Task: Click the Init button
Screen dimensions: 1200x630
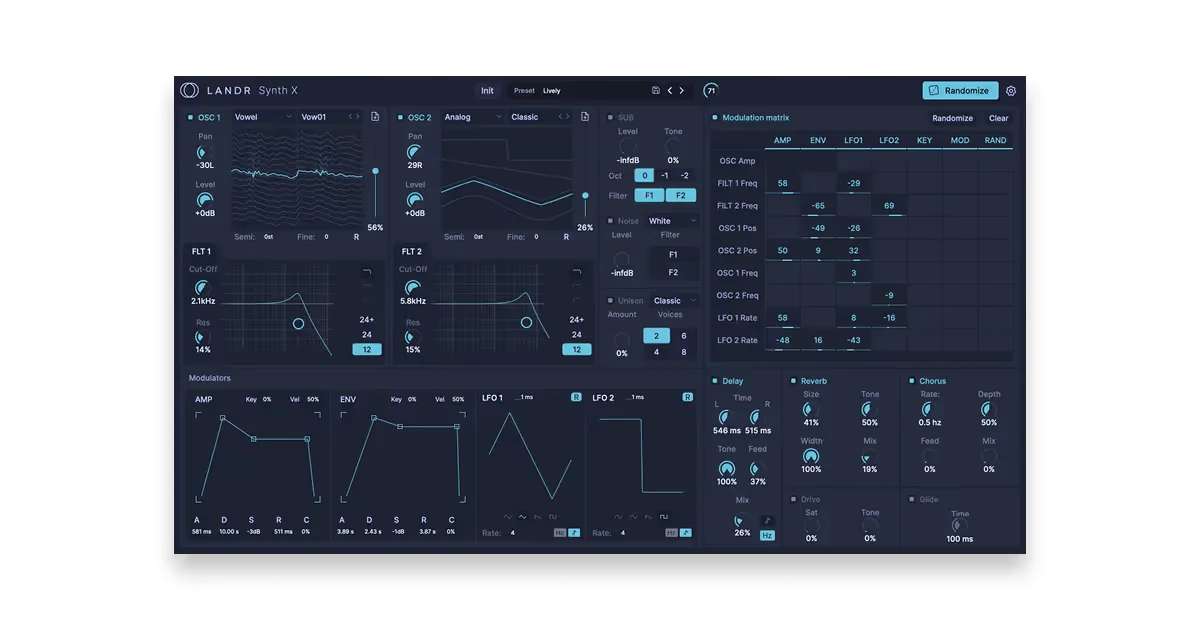Action: coord(487,91)
